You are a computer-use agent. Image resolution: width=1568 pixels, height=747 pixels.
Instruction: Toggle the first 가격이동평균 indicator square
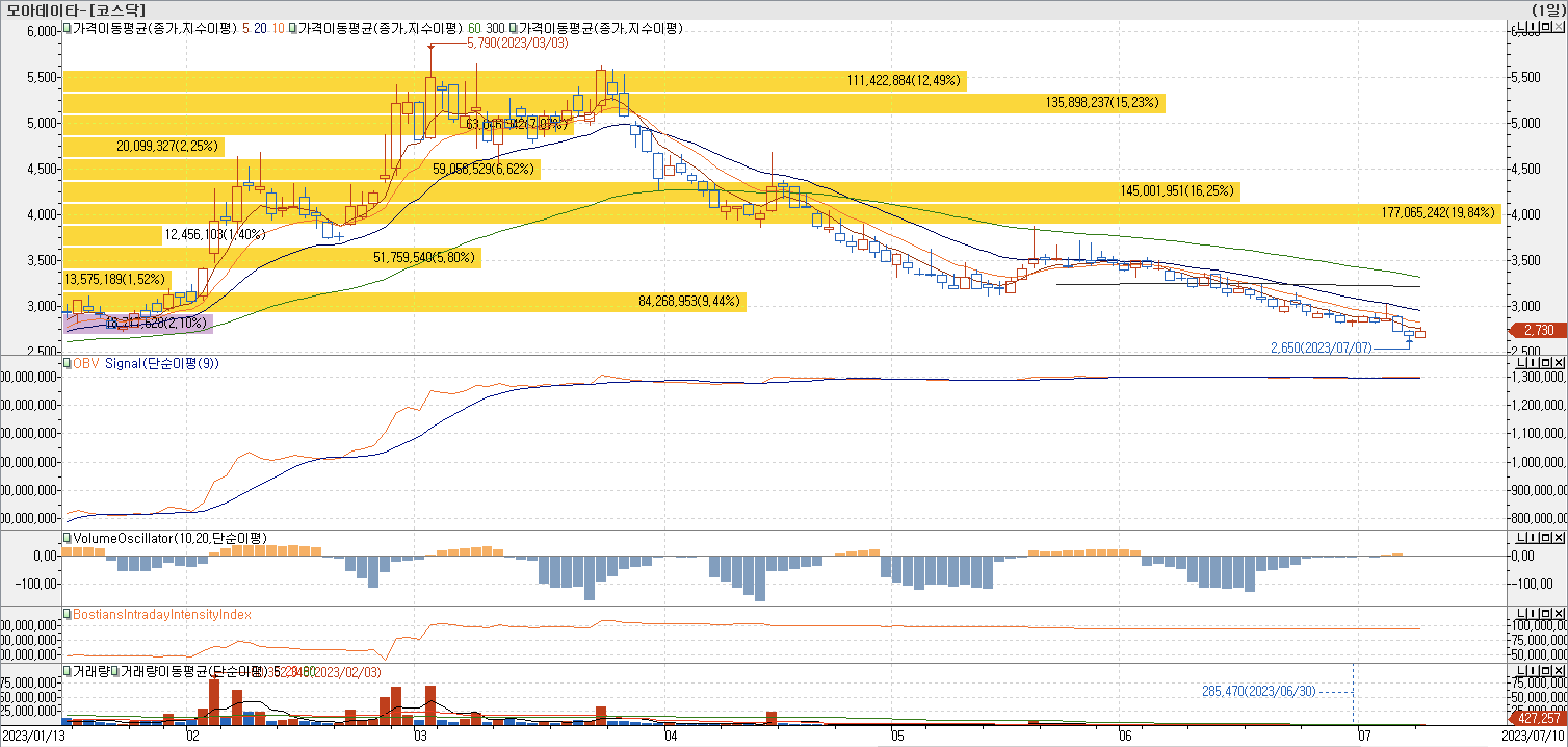67,28
